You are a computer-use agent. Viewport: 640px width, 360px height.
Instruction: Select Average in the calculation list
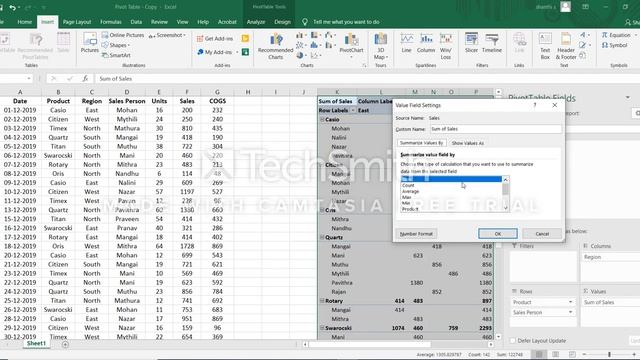coord(451,191)
